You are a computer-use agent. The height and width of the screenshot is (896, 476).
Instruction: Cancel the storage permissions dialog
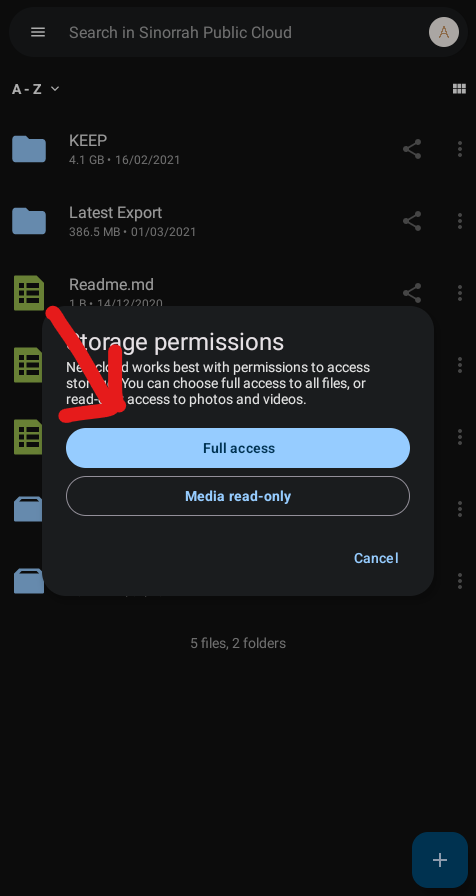(x=376, y=558)
